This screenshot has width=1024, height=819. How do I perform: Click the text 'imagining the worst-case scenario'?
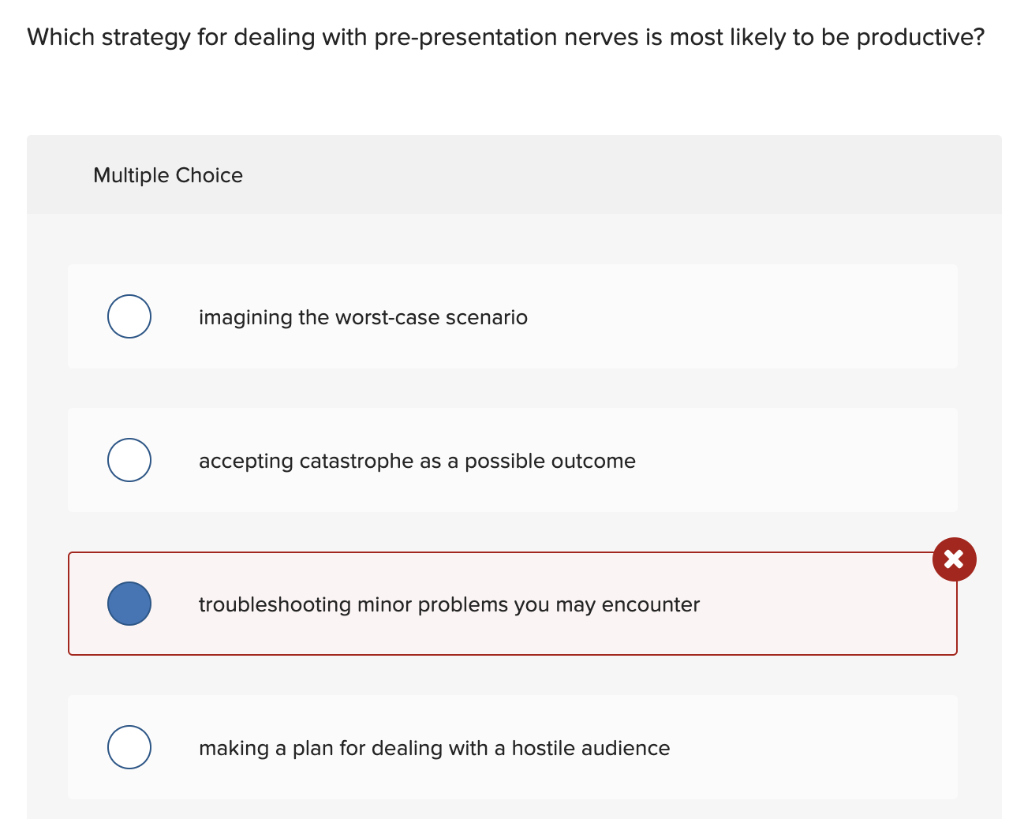coord(364,317)
